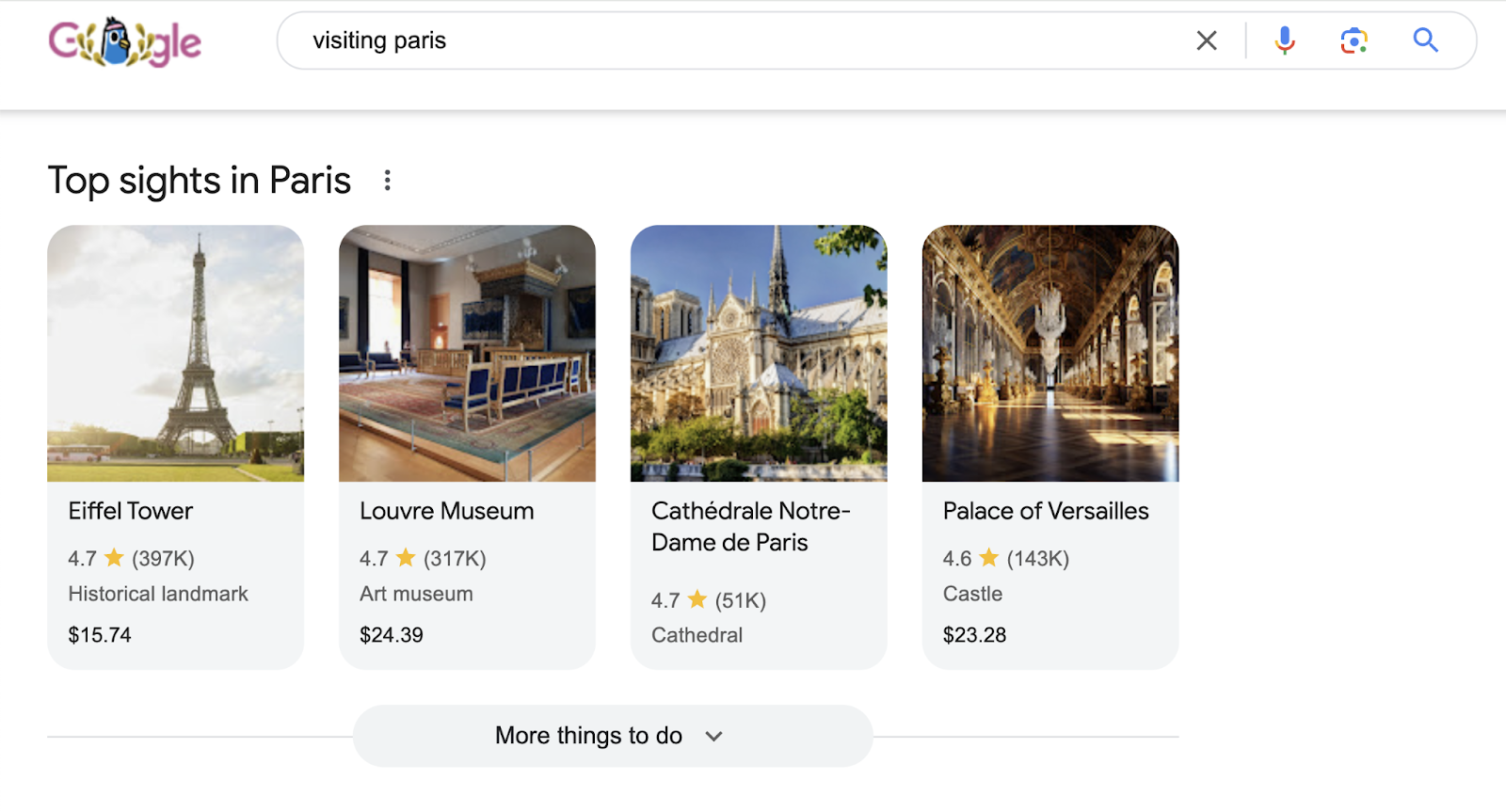Viewport: 1506px width, 812px height.
Task: Click inside the 'visiting paris' search field
Action: coord(734,40)
